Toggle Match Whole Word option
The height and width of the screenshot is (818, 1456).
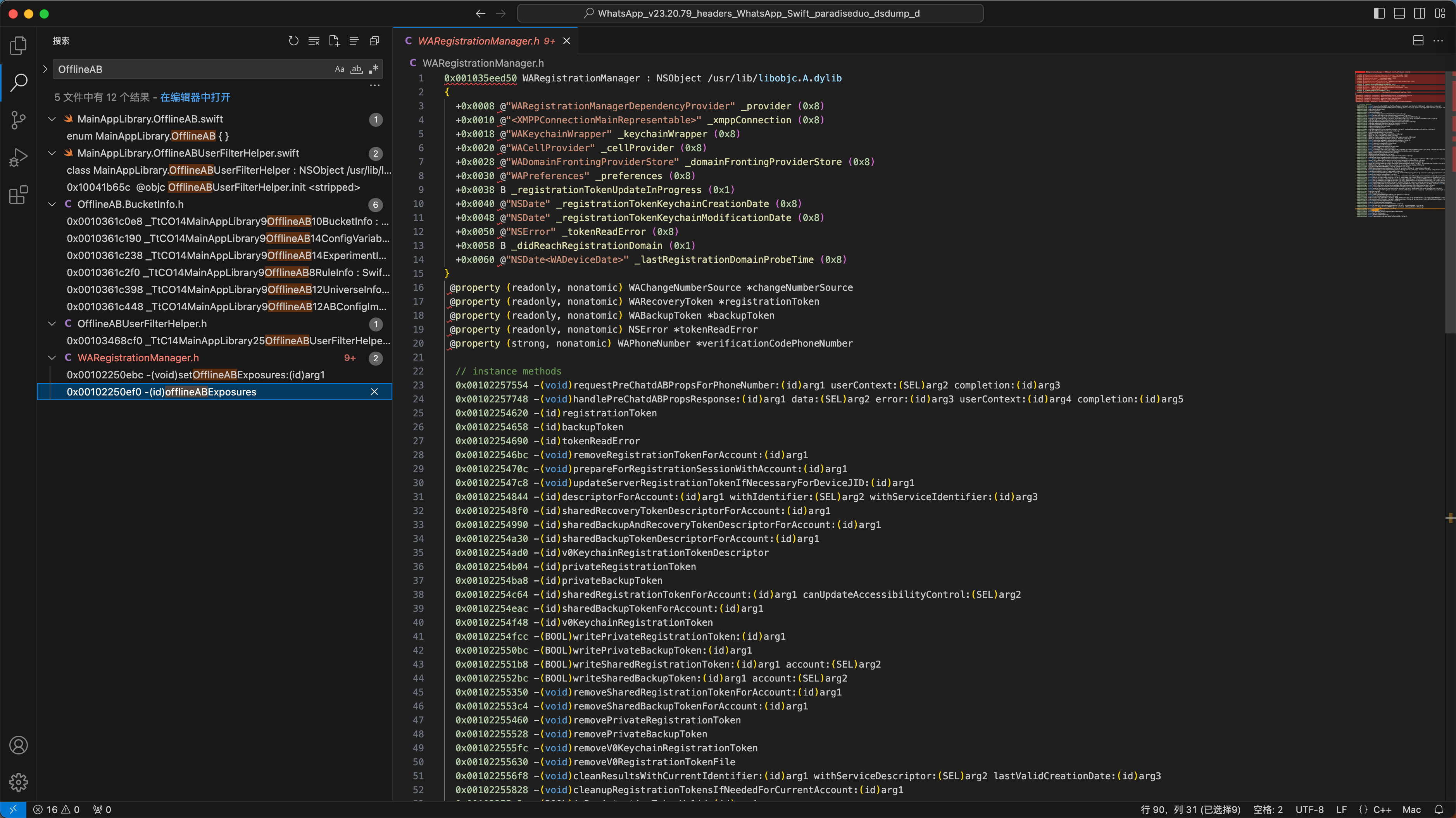356,69
